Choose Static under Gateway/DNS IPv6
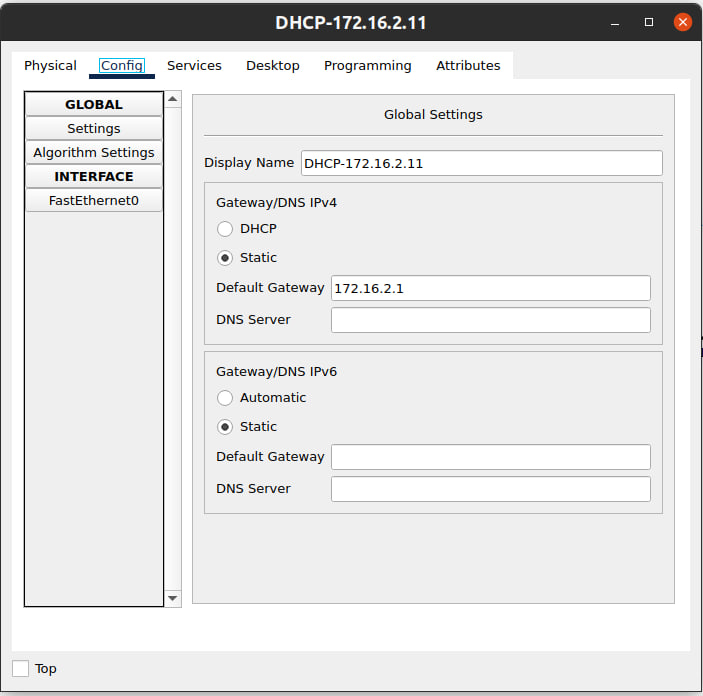The width and height of the screenshot is (703, 696). [225, 426]
